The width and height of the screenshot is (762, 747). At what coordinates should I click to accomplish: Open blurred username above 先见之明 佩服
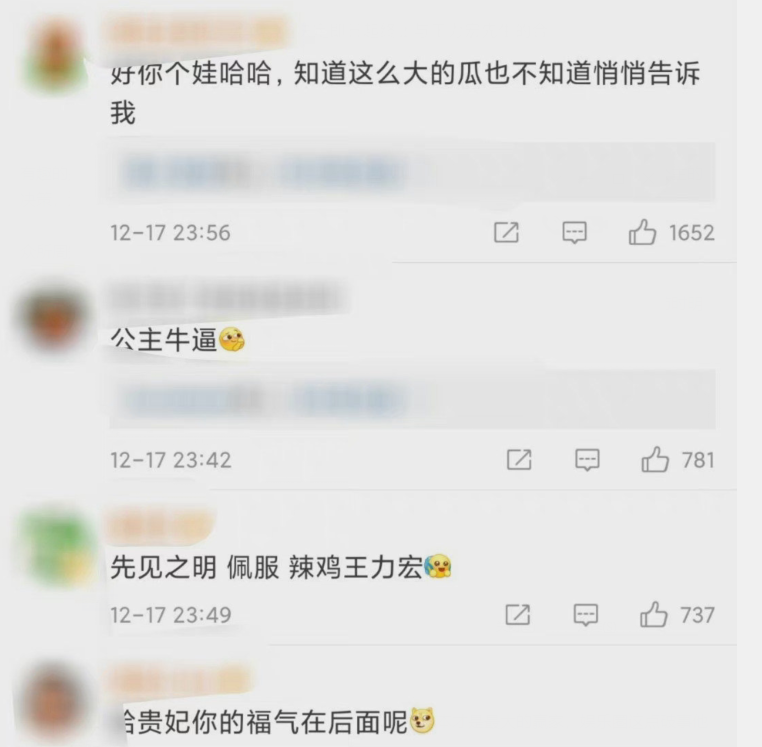click(x=160, y=526)
